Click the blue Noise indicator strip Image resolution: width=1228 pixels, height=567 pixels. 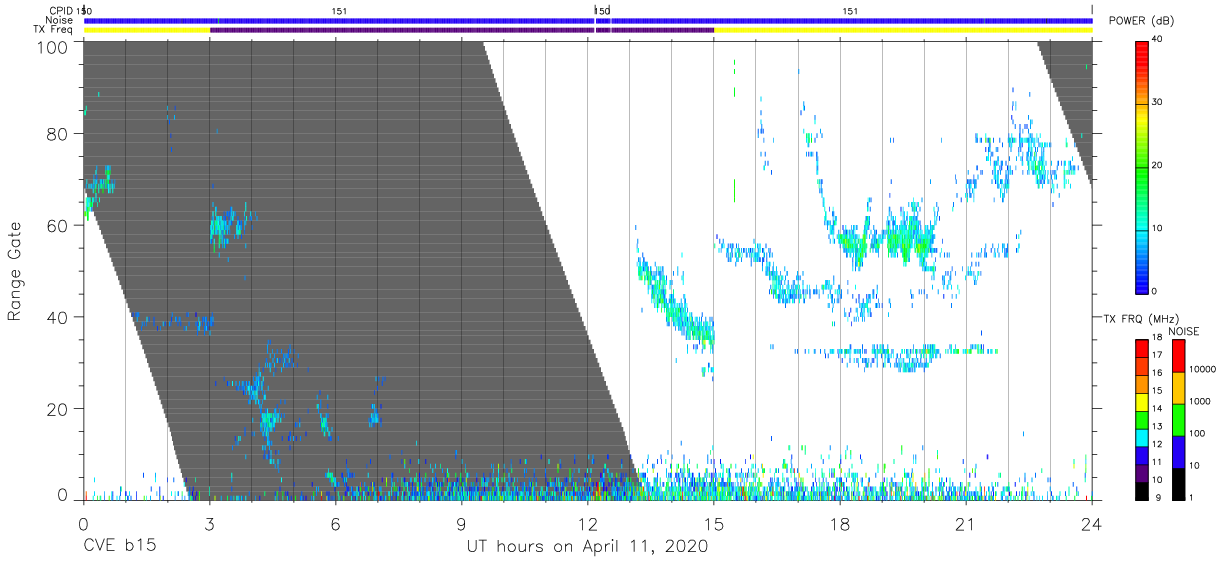(587, 20)
